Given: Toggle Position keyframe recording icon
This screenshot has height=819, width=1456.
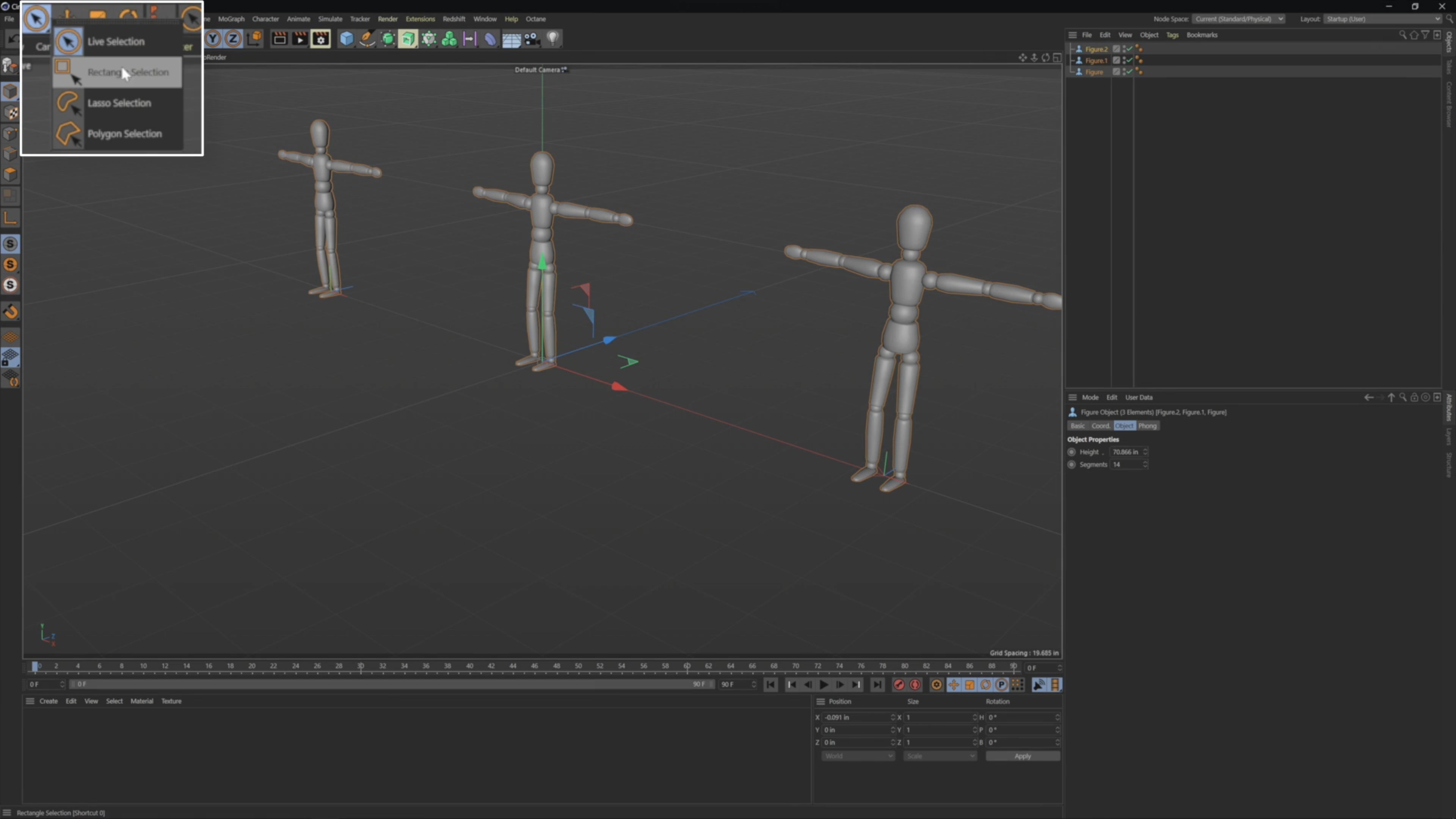Looking at the screenshot, I should tap(954, 684).
